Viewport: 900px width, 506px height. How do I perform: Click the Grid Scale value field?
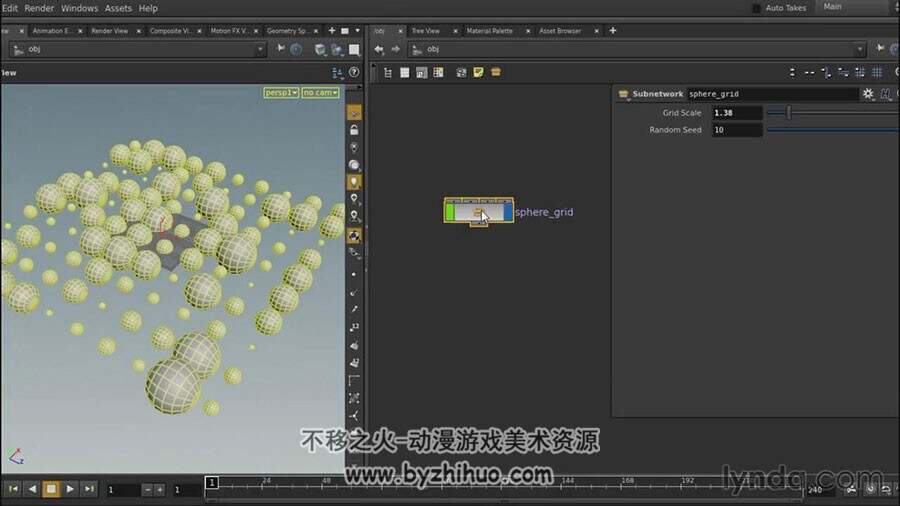[x=737, y=113]
